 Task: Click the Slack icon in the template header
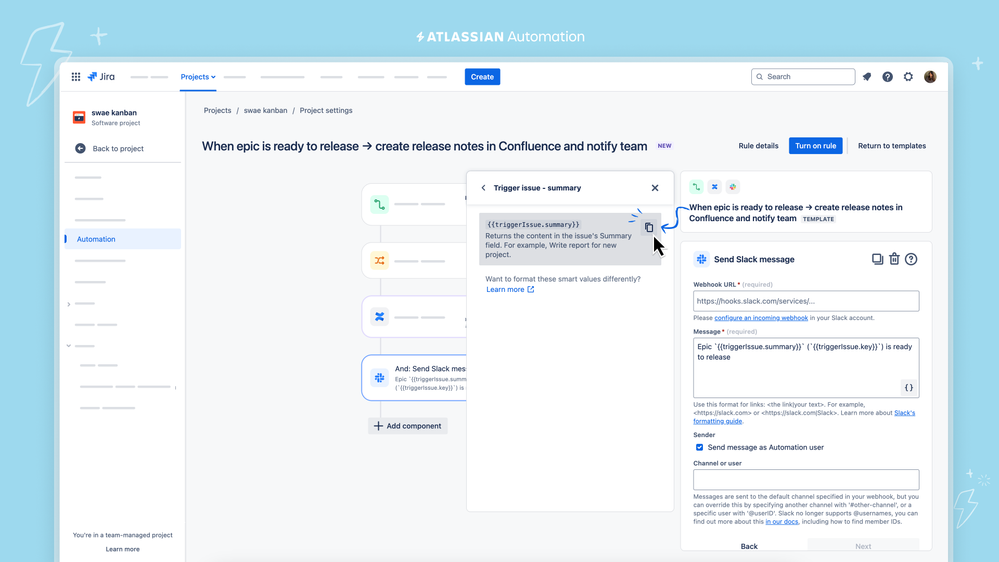[733, 187]
